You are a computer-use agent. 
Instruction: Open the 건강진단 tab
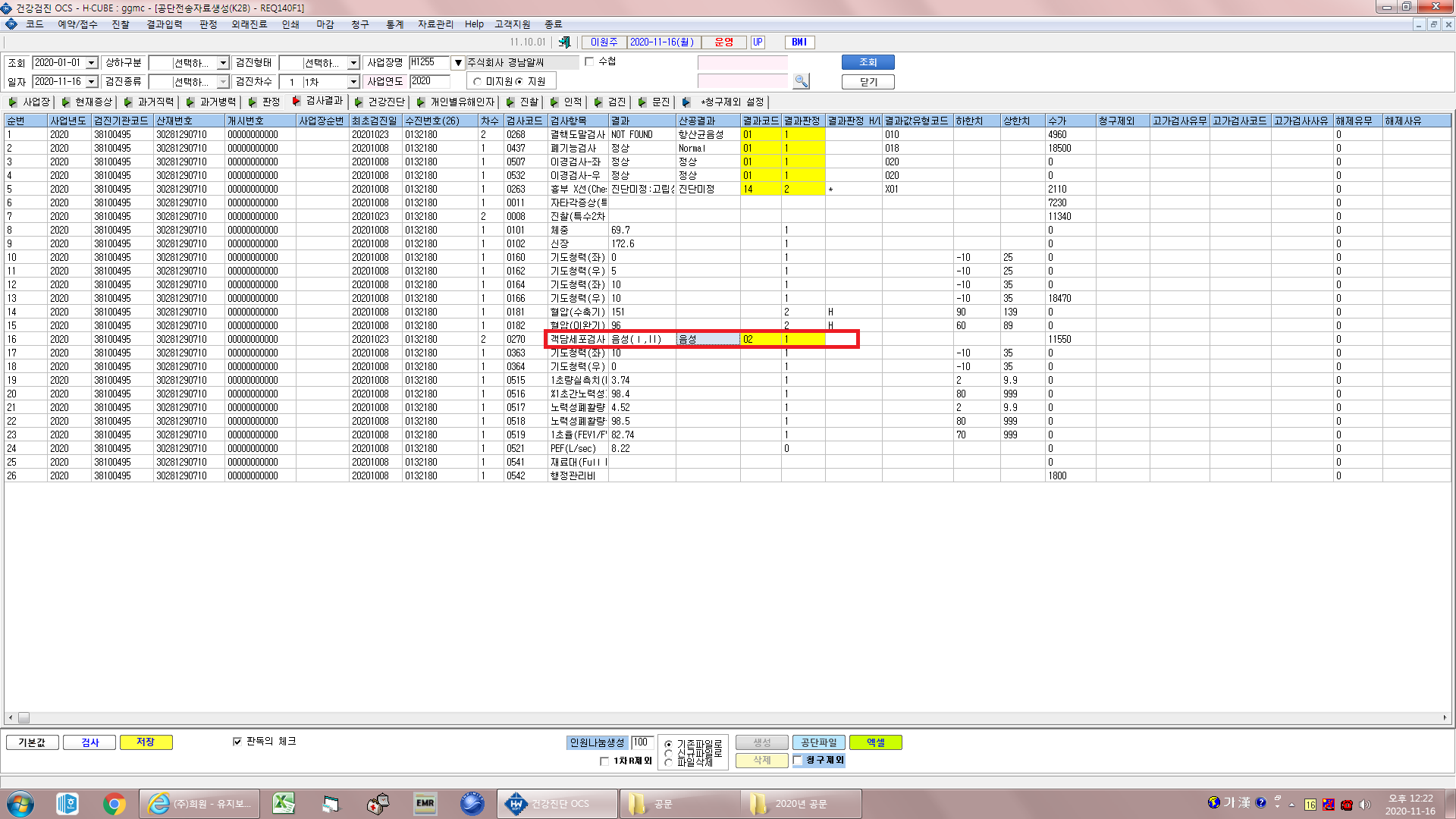point(379,102)
